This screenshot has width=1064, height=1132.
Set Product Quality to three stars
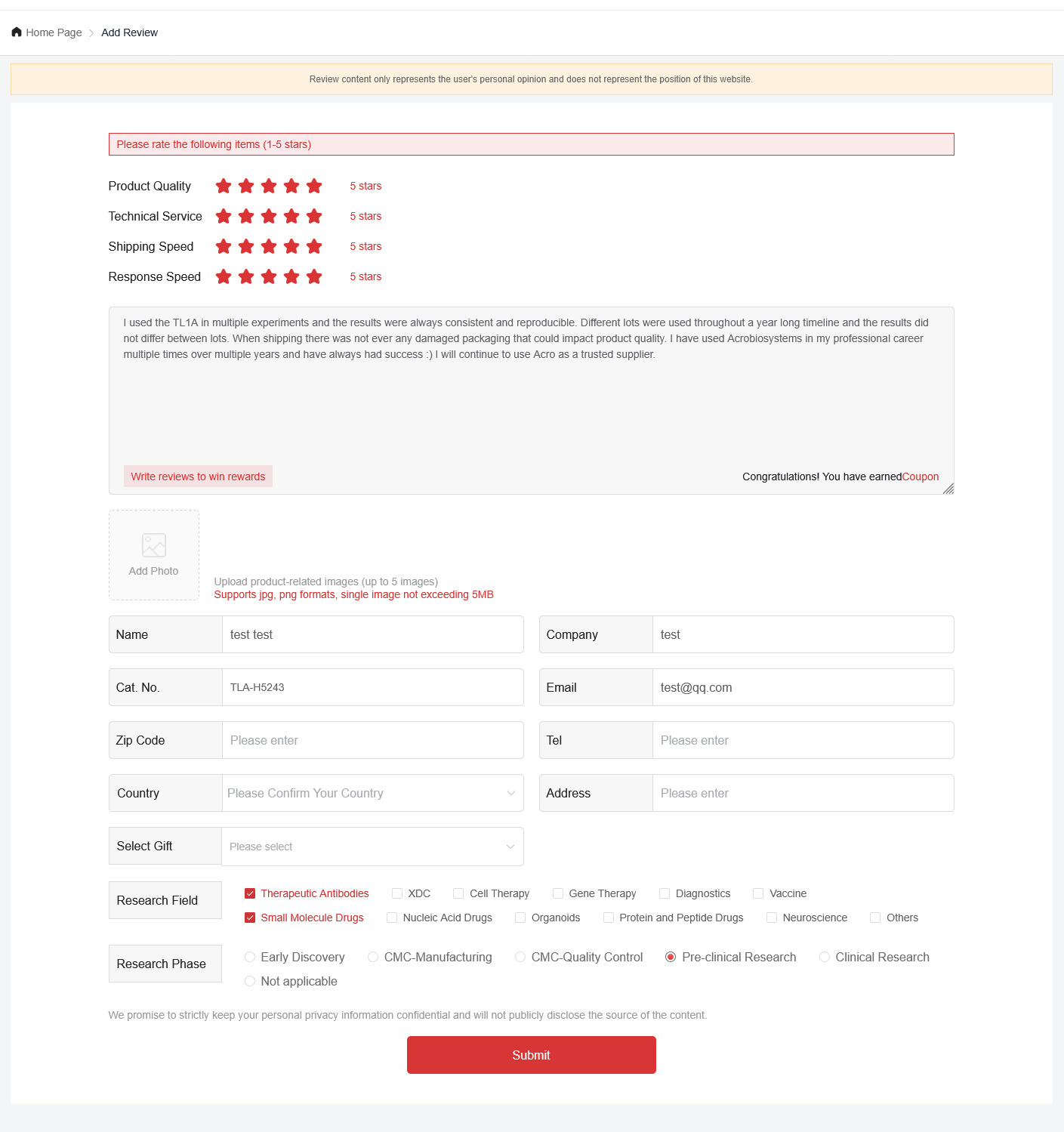click(269, 186)
